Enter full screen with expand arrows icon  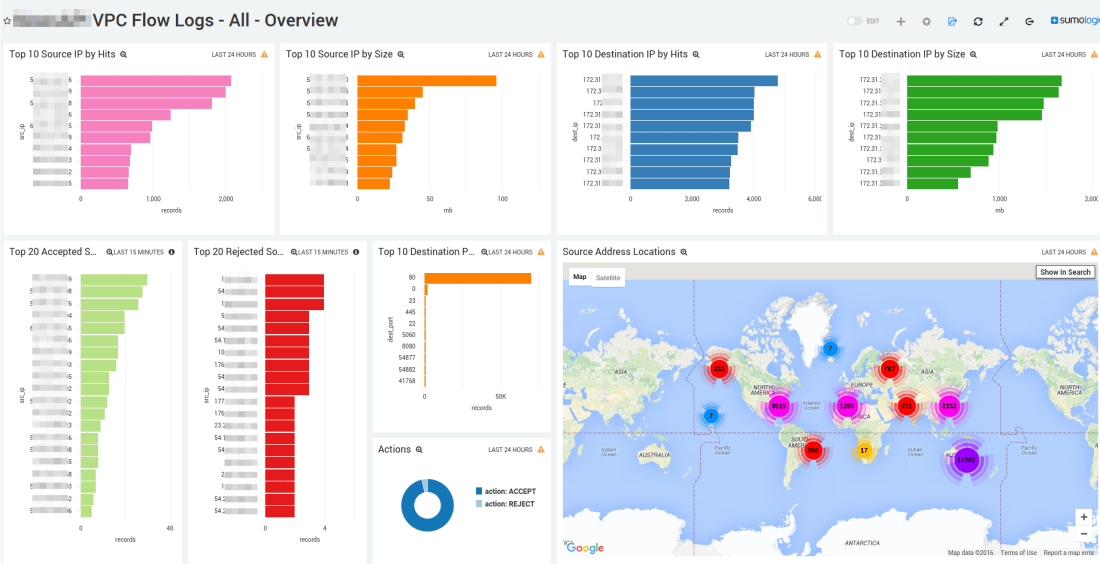tap(1004, 21)
